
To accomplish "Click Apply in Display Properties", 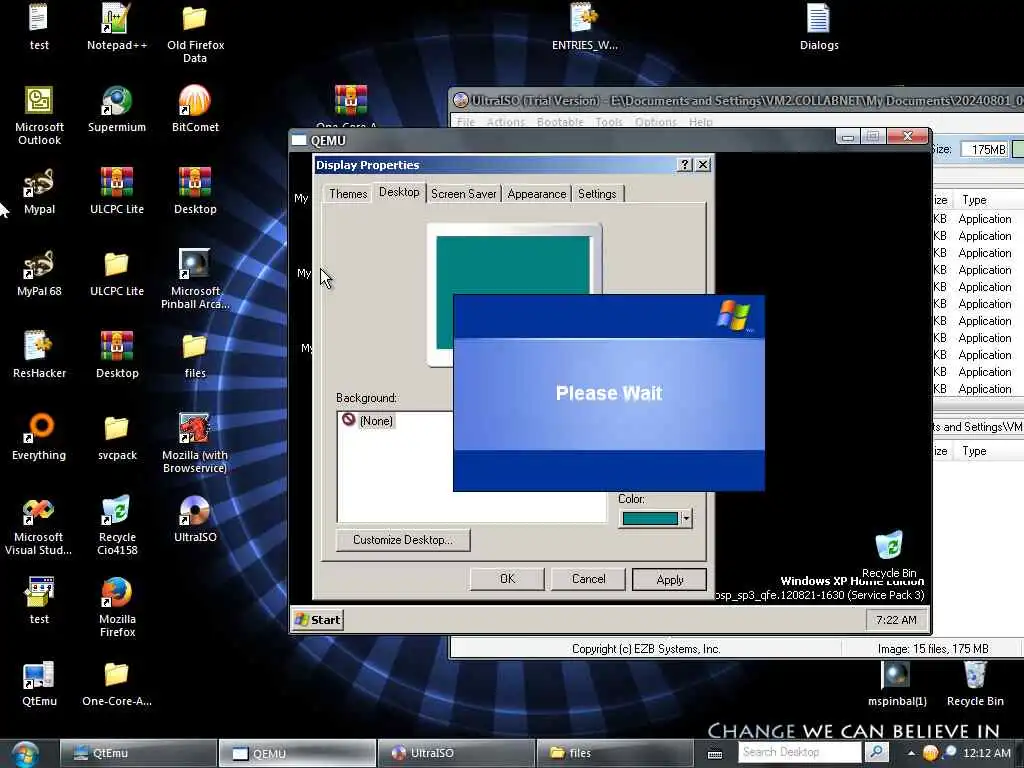I will pyautogui.click(x=669, y=579).
